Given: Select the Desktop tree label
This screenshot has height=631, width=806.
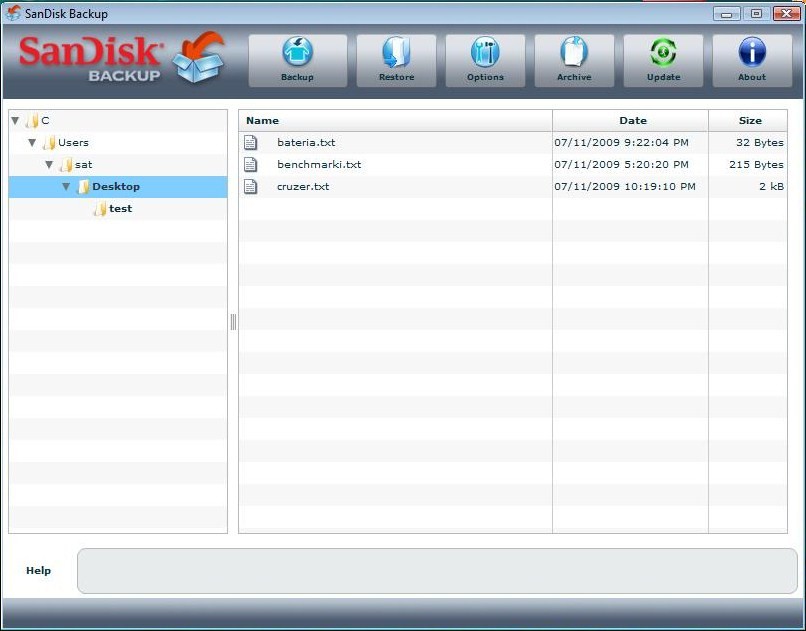Looking at the screenshot, I should (x=116, y=187).
